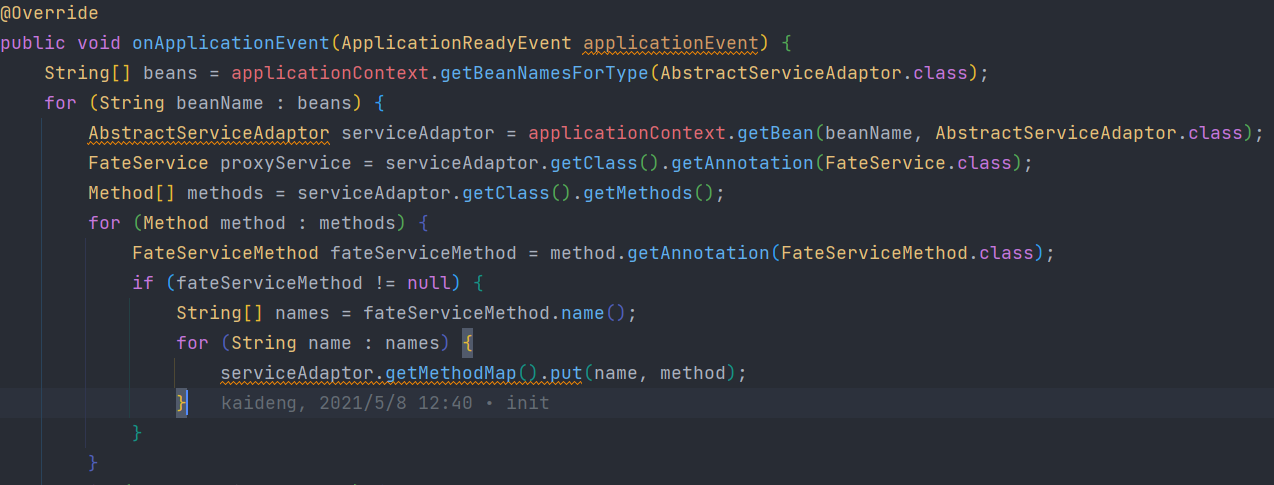
Task: Click the public keyword
Action: [33, 43]
